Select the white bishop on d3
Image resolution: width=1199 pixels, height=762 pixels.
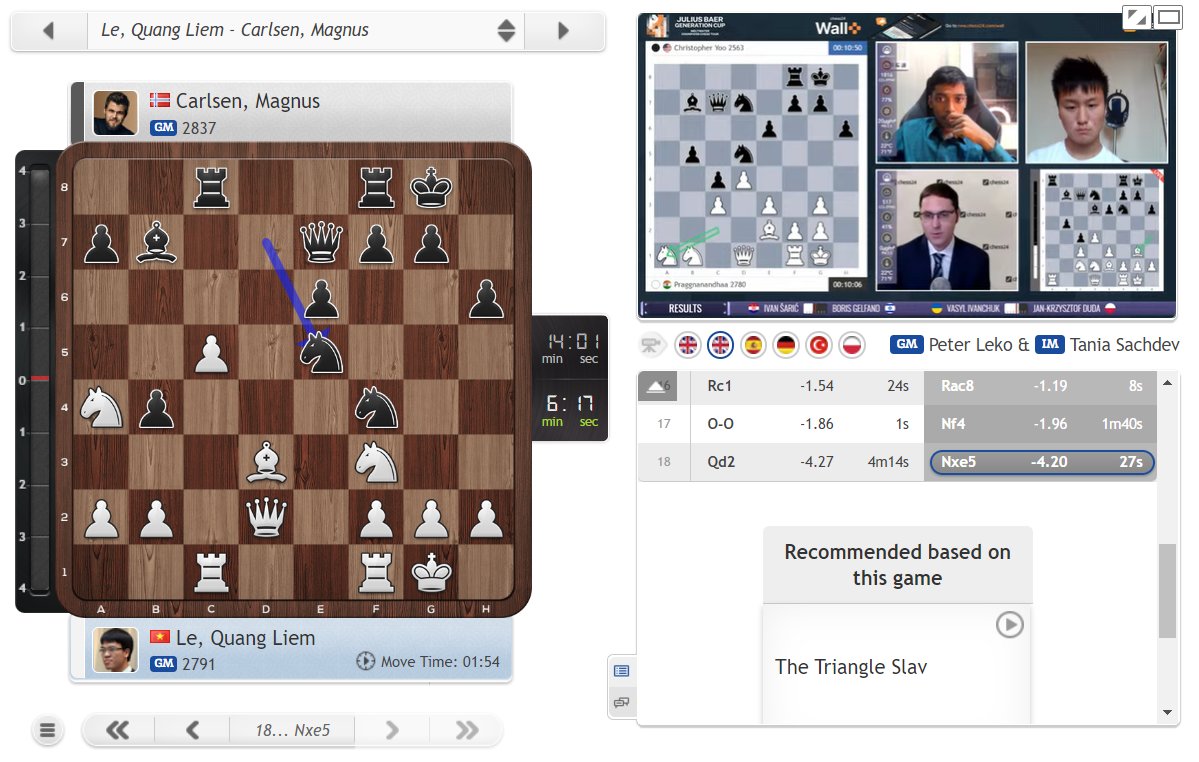tap(266, 462)
